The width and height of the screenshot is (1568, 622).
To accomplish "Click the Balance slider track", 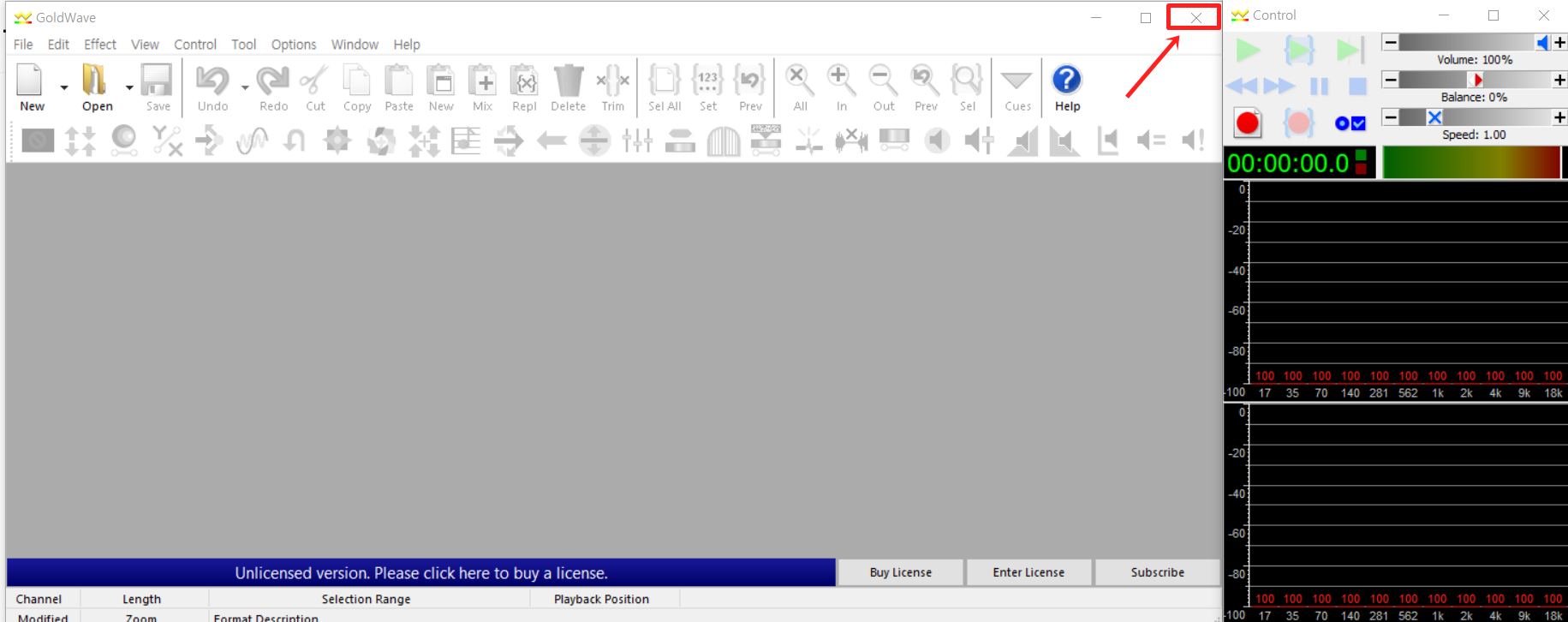I will [1476, 80].
